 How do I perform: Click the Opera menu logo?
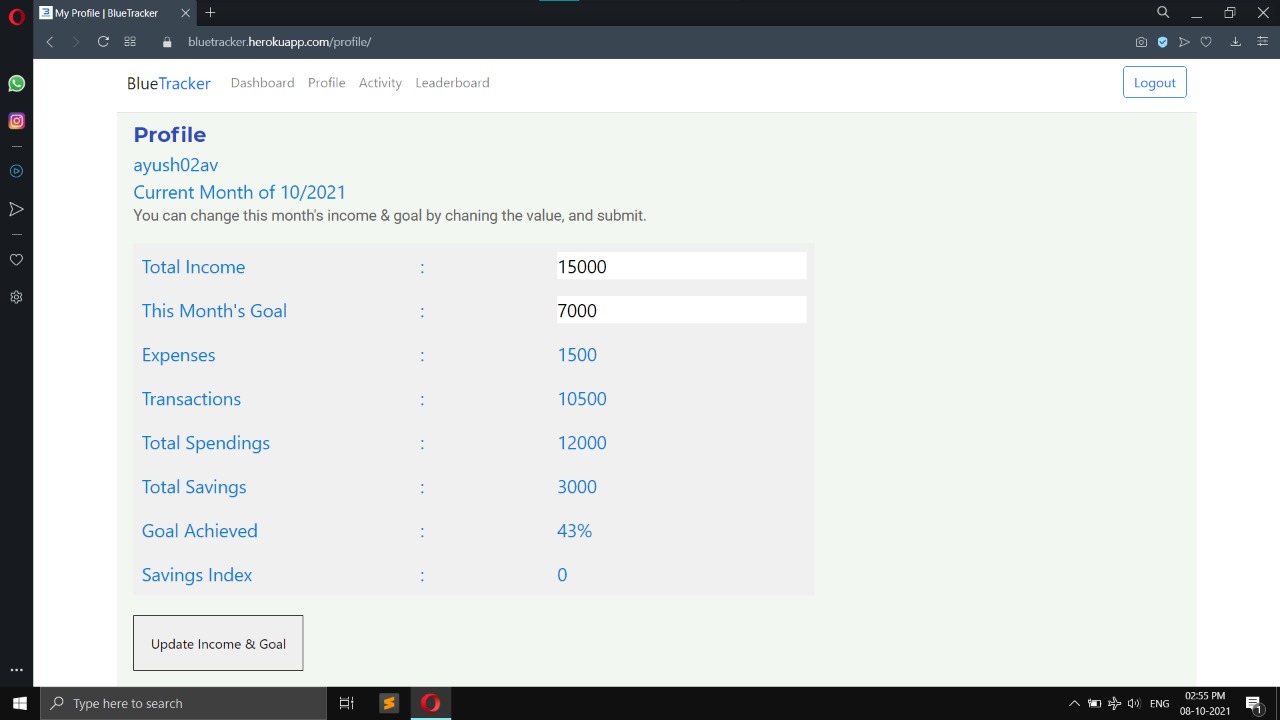coord(16,16)
